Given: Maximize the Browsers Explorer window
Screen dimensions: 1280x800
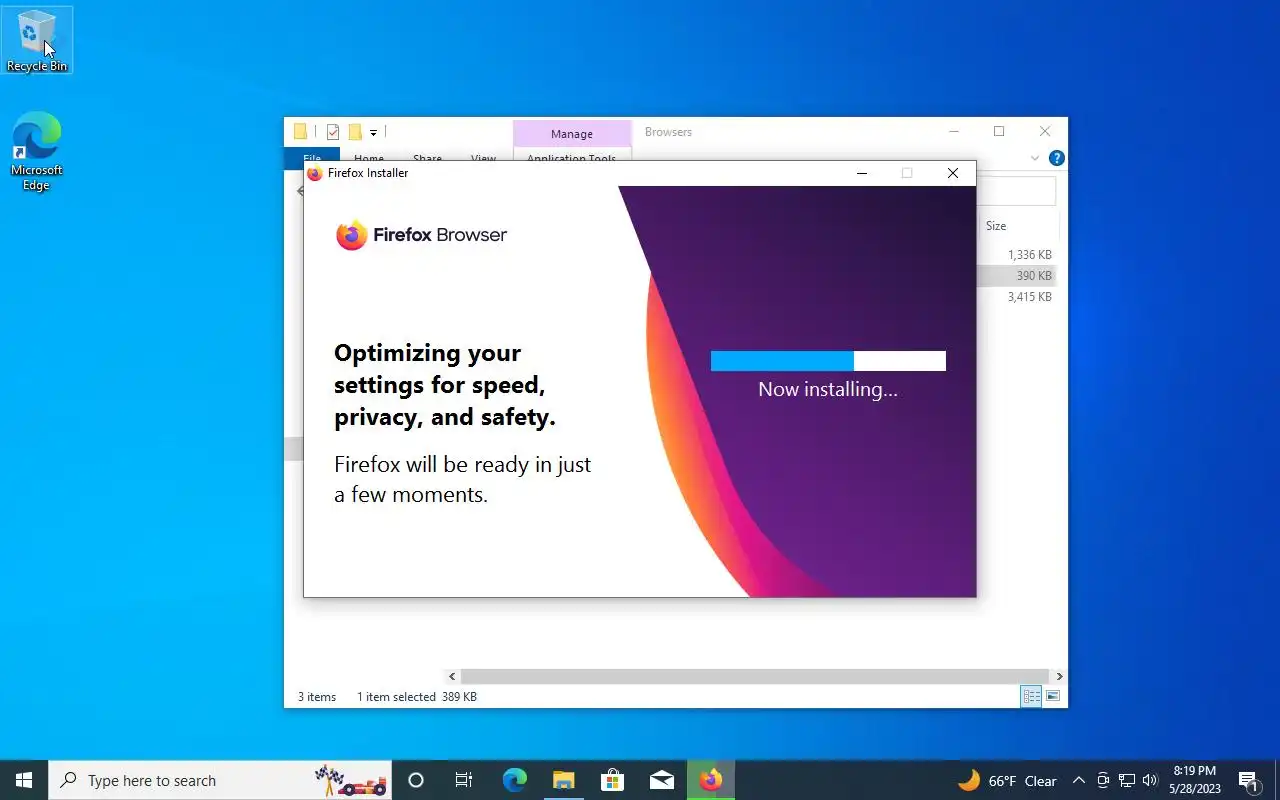Looking at the screenshot, I should [999, 132].
